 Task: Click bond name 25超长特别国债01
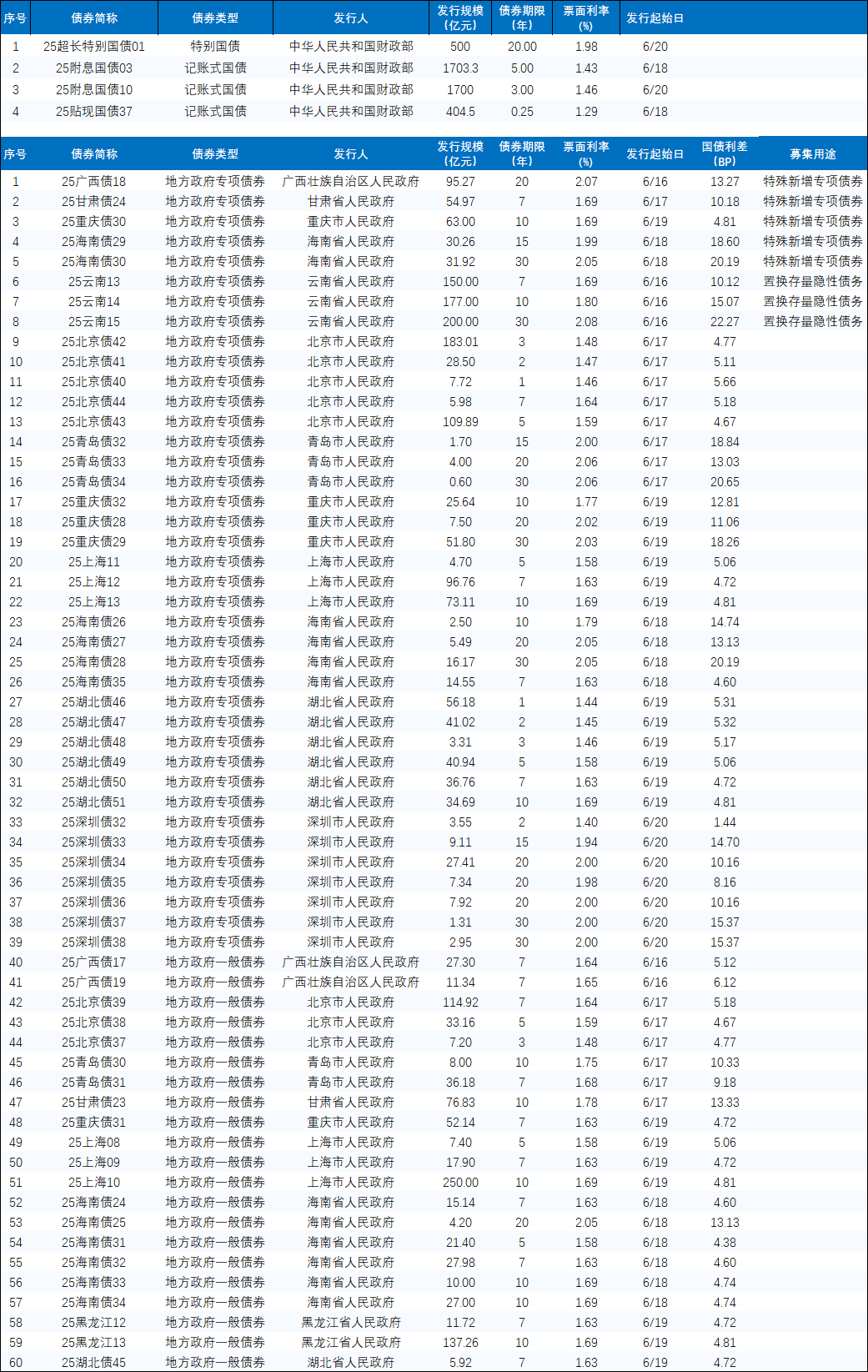click(94, 47)
